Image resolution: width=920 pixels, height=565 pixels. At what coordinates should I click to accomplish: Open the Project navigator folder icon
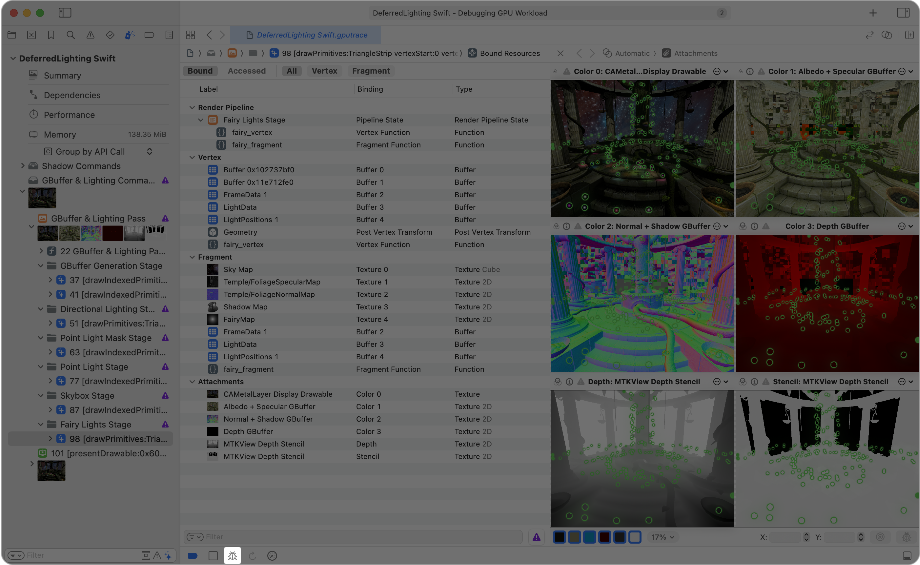point(14,35)
